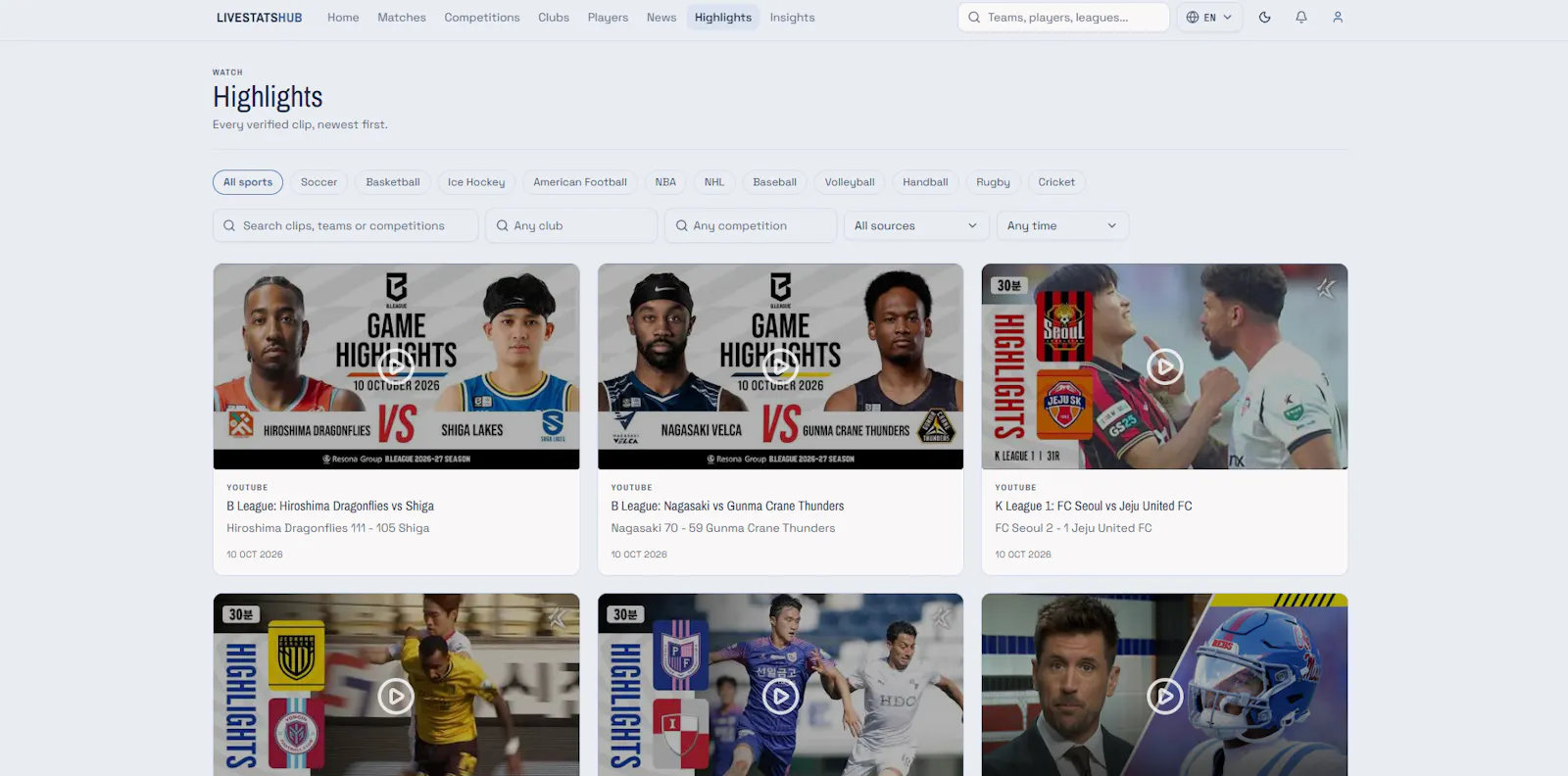Expand the All sources dropdown
Screen dimensions: 1568x776
click(x=916, y=225)
